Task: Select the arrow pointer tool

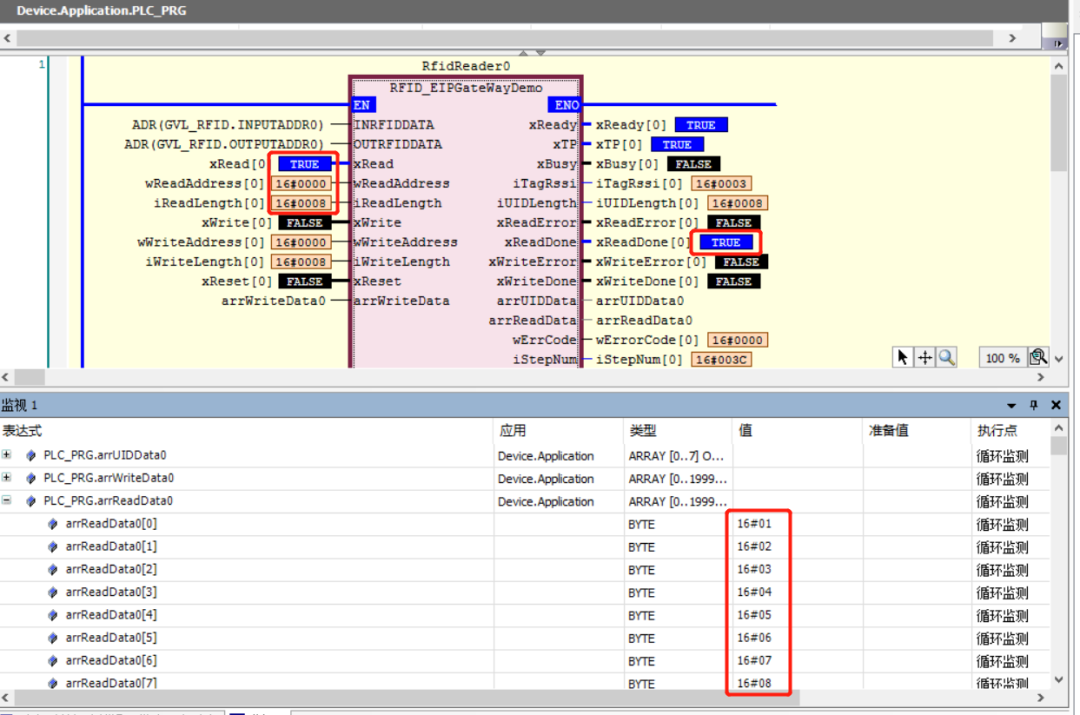Action: click(903, 358)
